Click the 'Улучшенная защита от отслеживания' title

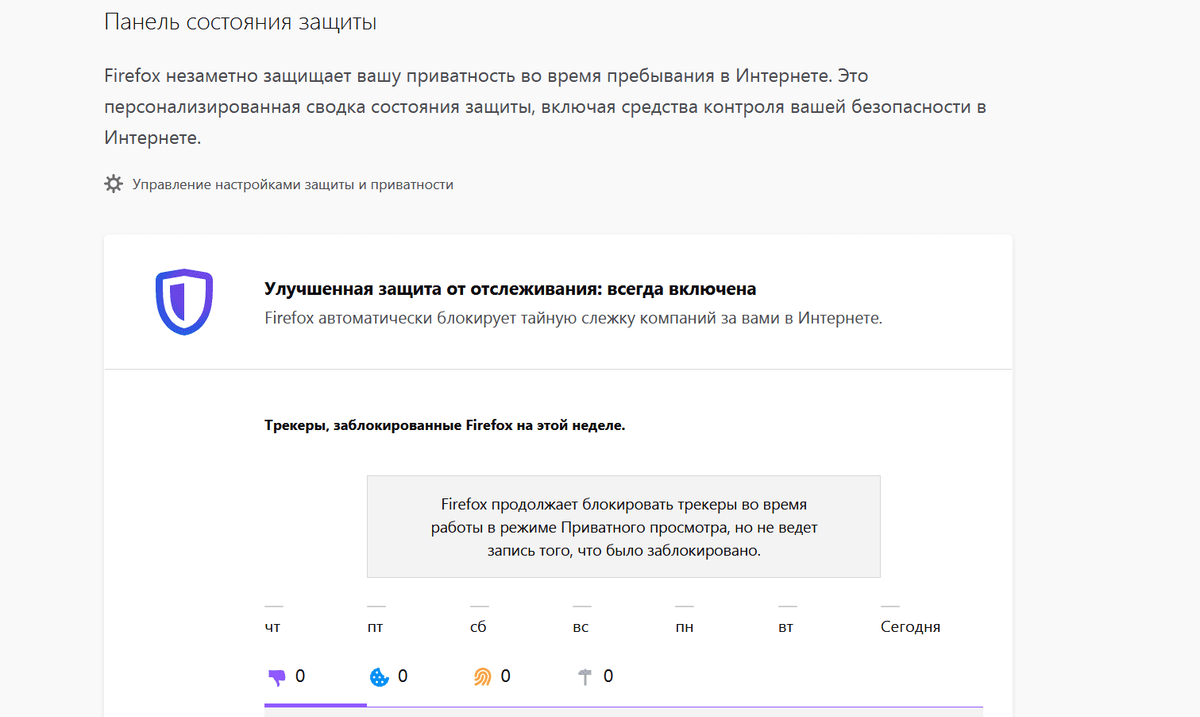[x=510, y=289]
